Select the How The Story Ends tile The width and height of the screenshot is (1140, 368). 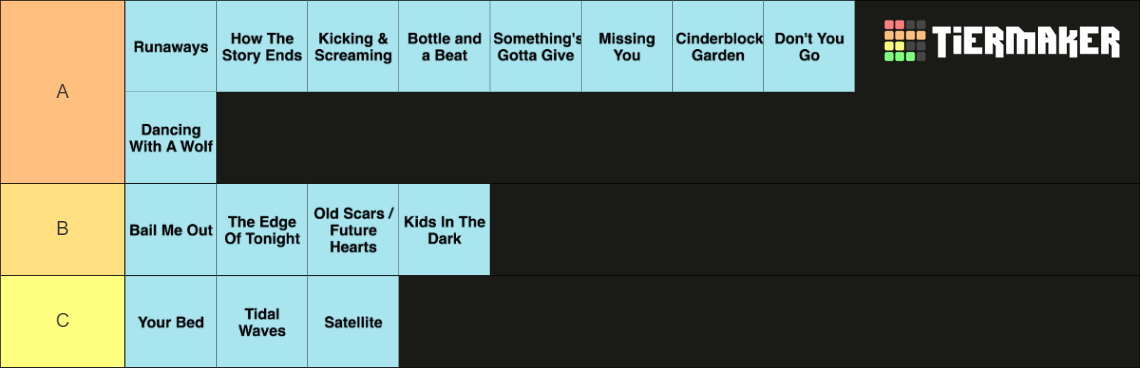[x=262, y=46]
